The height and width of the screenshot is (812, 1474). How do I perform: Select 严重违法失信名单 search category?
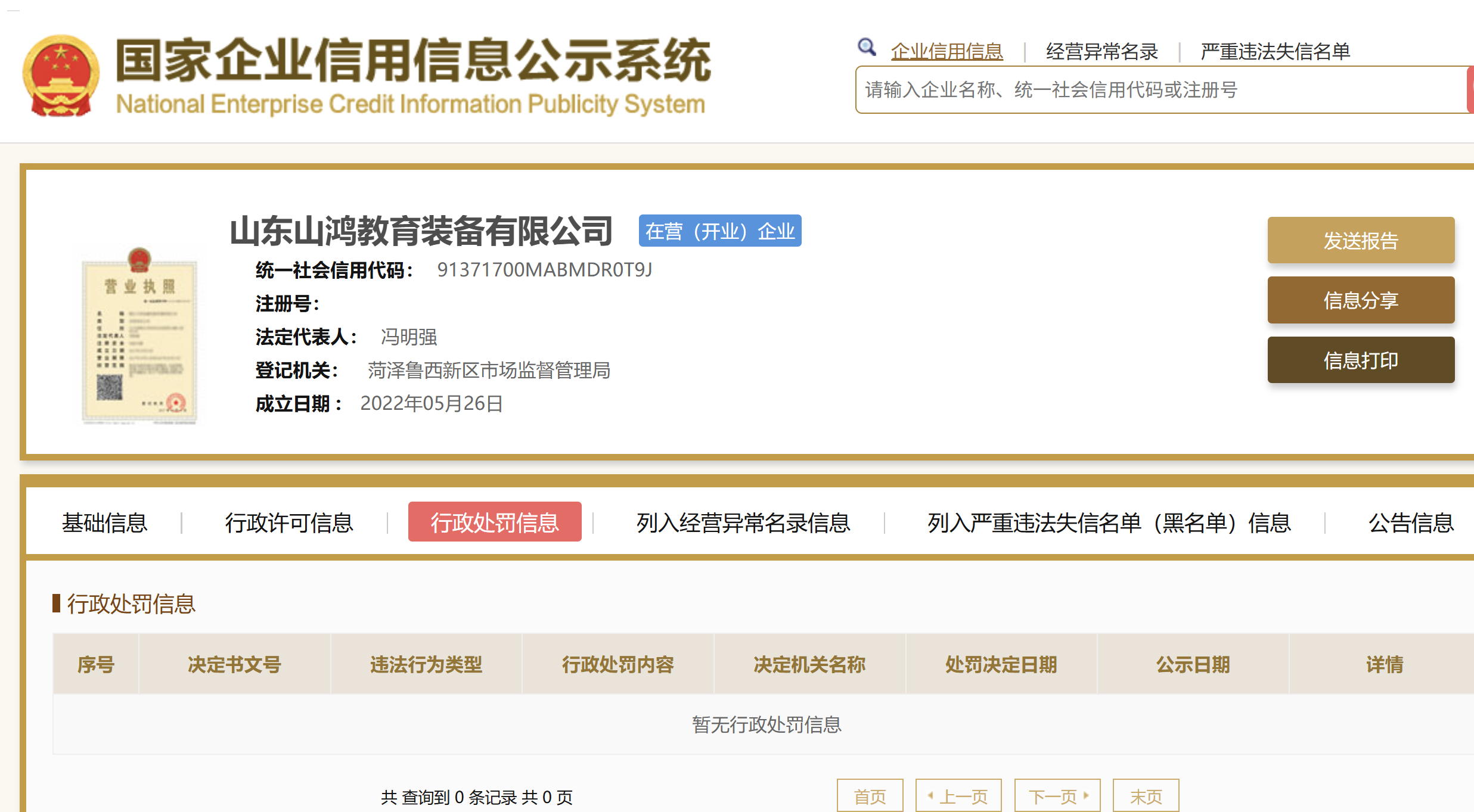click(1275, 52)
